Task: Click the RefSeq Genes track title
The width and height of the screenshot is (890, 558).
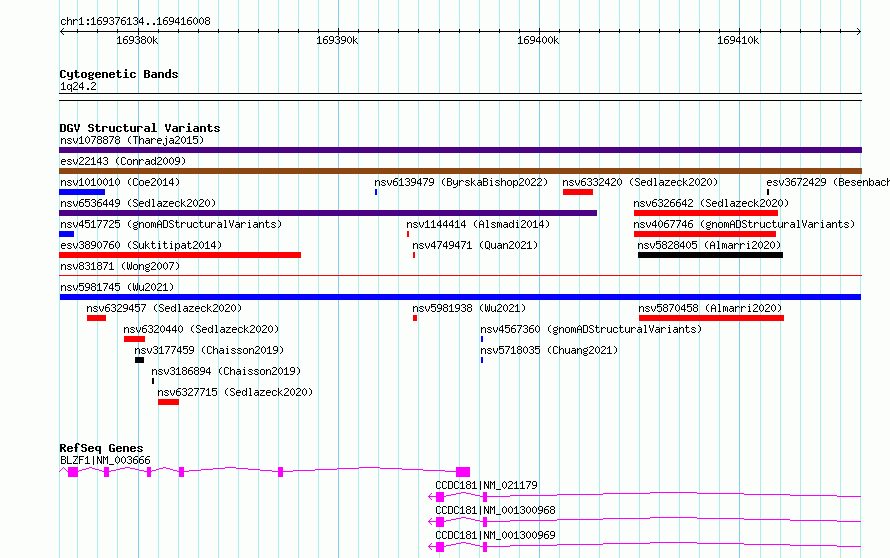Action: 101,448
